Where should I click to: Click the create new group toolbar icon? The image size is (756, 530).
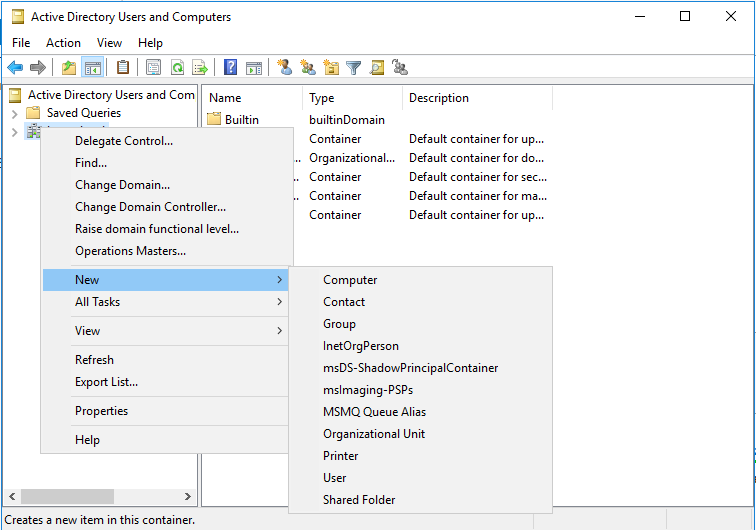(308, 67)
